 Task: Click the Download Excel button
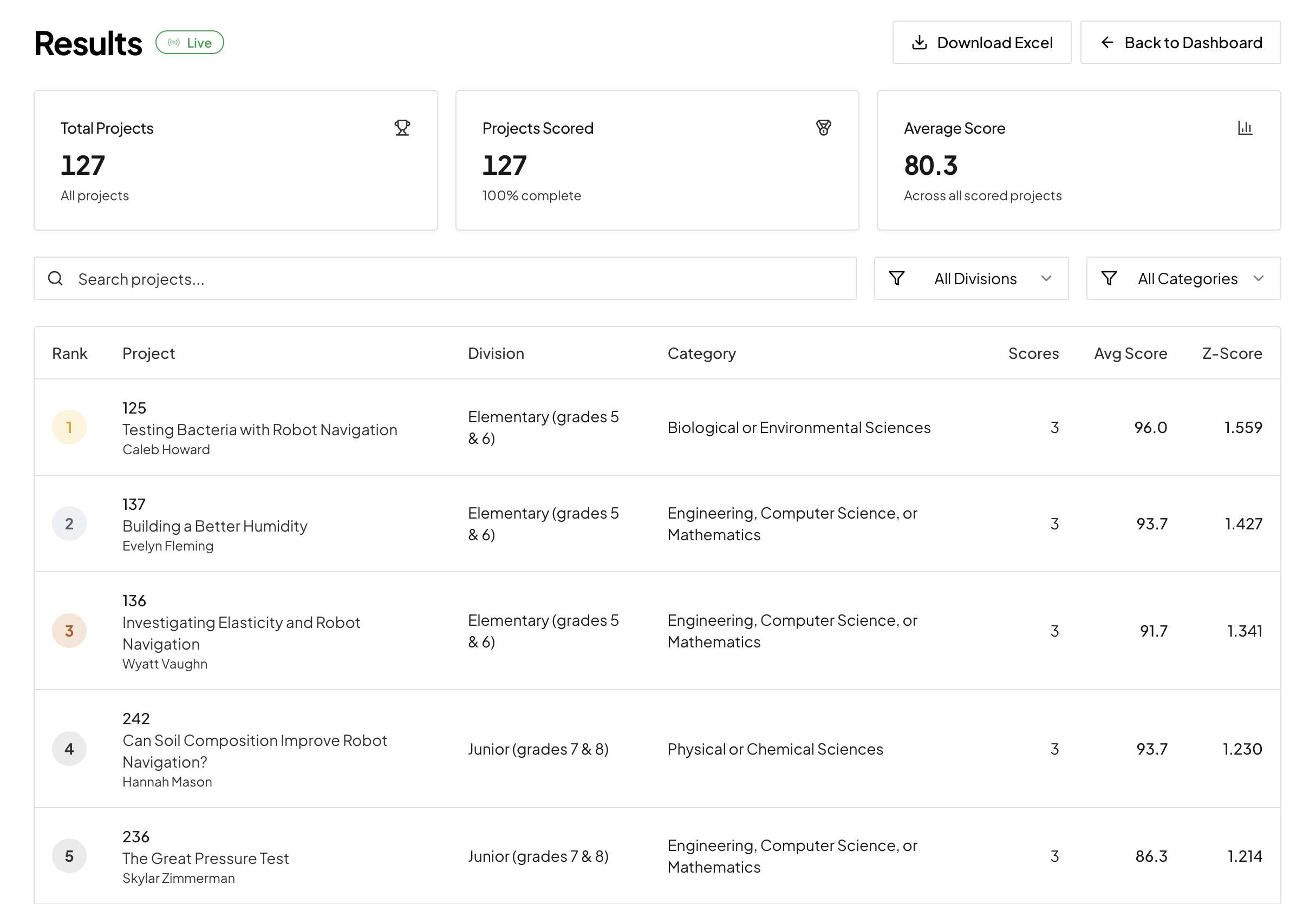[x=982, y=42]
